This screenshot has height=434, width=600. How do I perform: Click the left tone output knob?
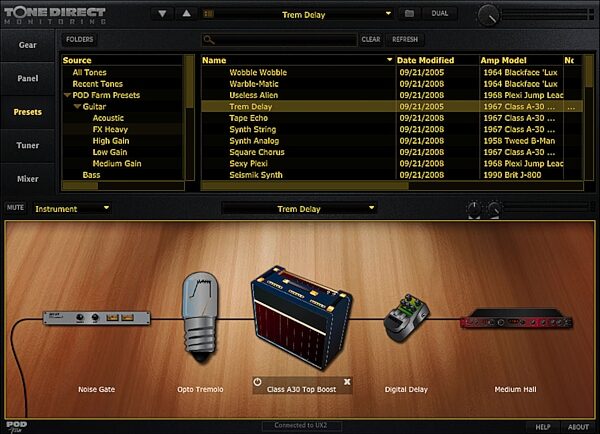(474, 209)
